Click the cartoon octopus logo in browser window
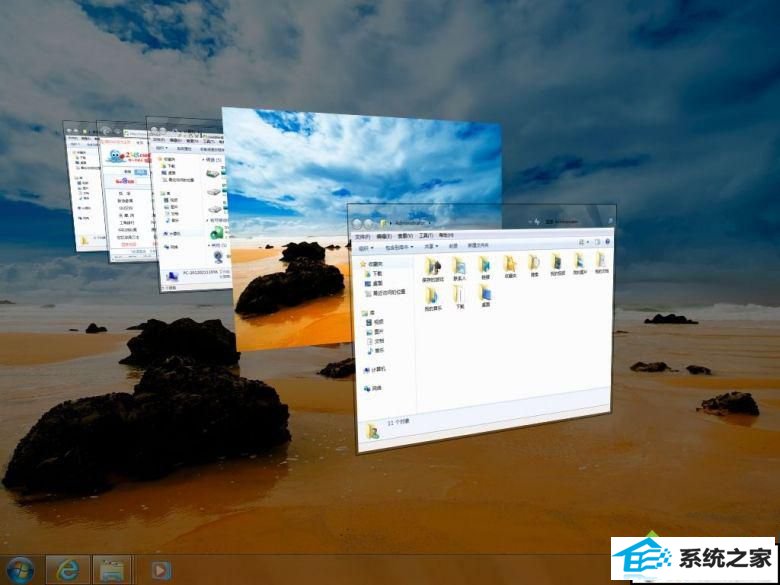 pos(116,157)
